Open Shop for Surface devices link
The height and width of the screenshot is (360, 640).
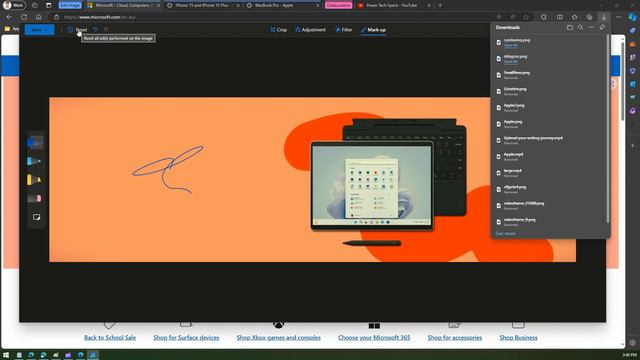pos(186,338)
